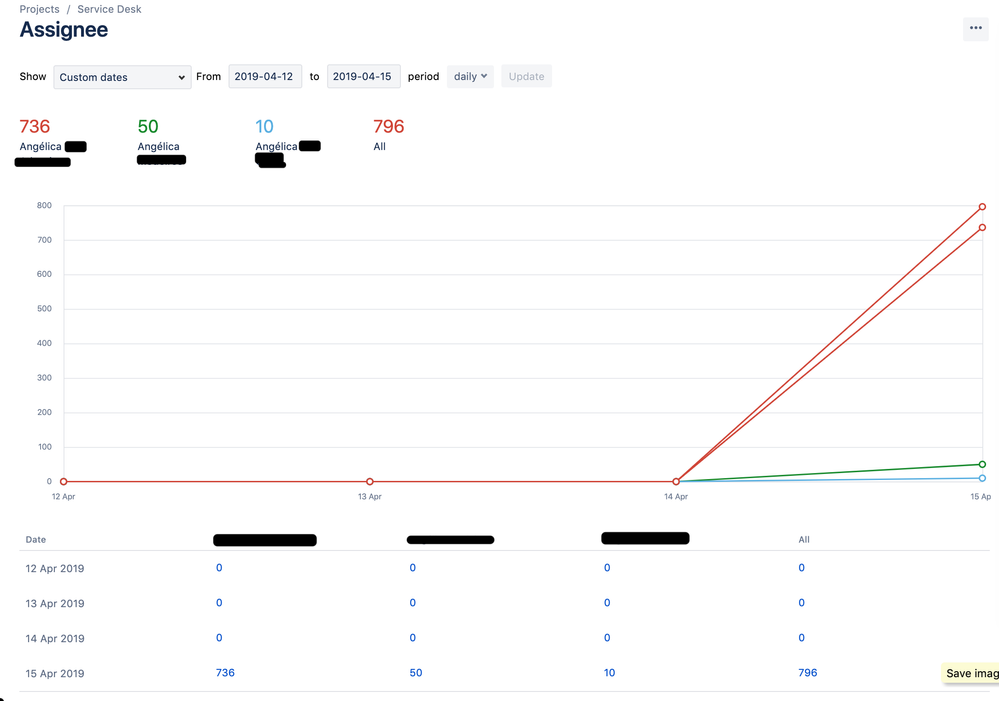Select the green summary total 50

pyautogui.click(x=147, y=126)
